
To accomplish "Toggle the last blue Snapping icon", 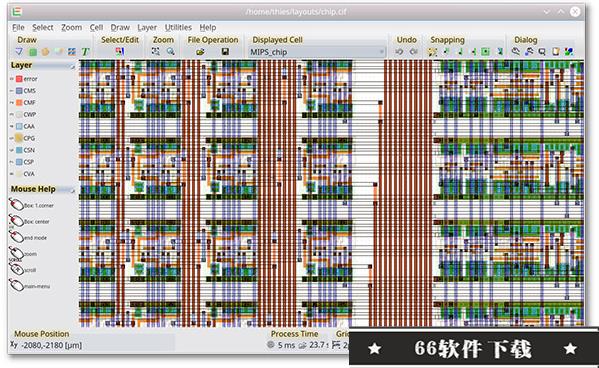I will point(499,51).
